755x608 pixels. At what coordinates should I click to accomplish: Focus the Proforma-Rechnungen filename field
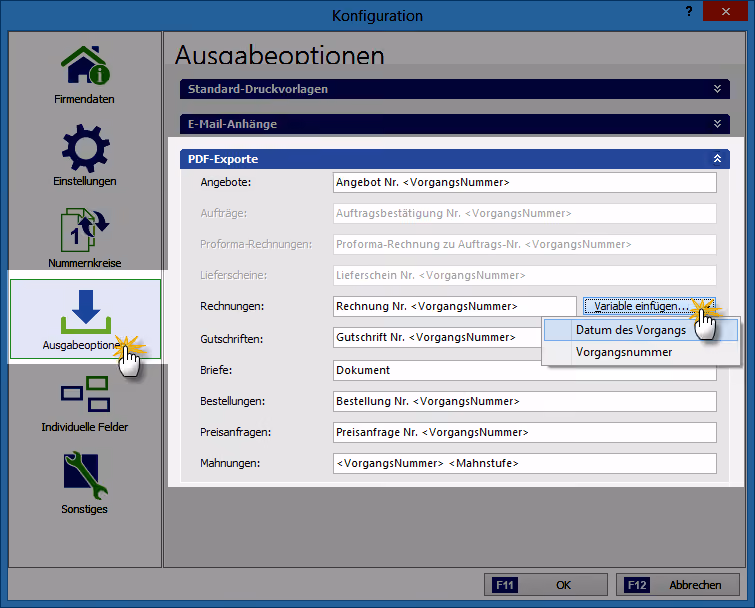click(524, 245)
